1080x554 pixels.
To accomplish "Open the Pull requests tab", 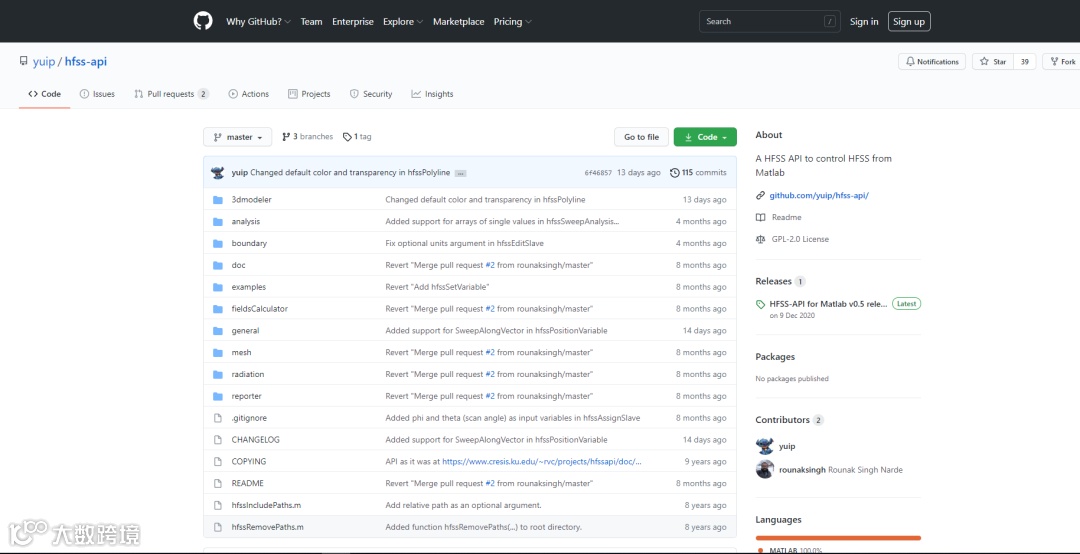I will click(x=172, y=94).
